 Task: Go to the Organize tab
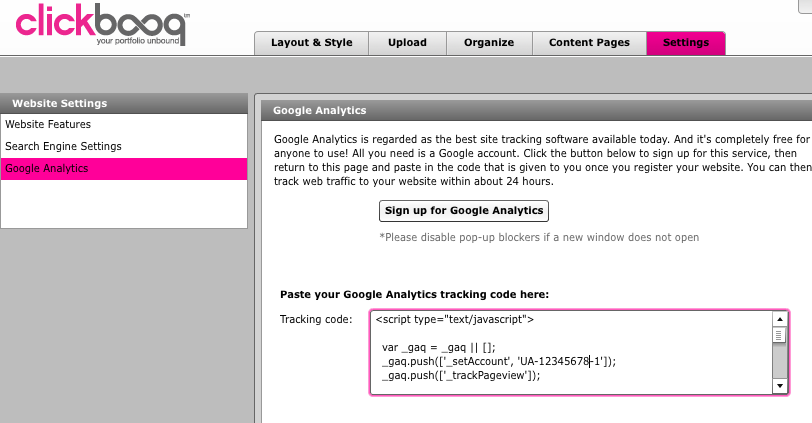pos(489,43)
